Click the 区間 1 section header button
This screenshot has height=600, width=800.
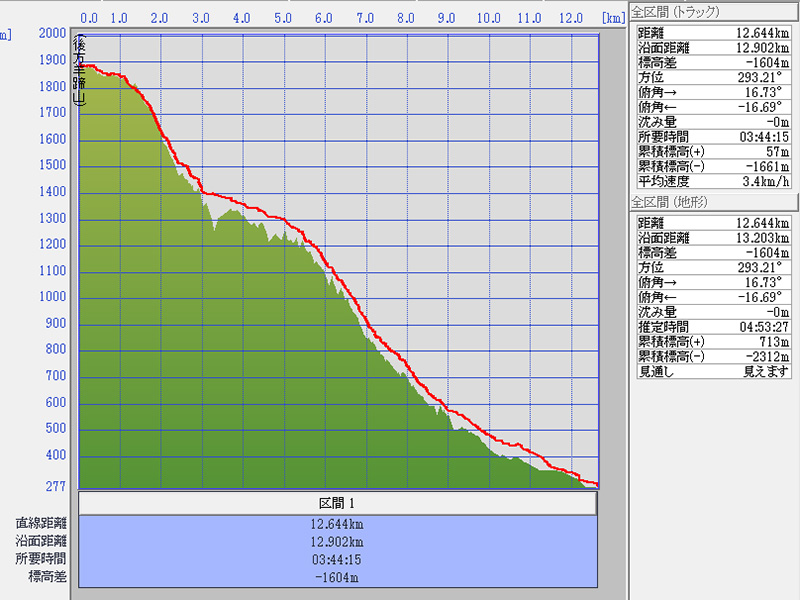337,503
